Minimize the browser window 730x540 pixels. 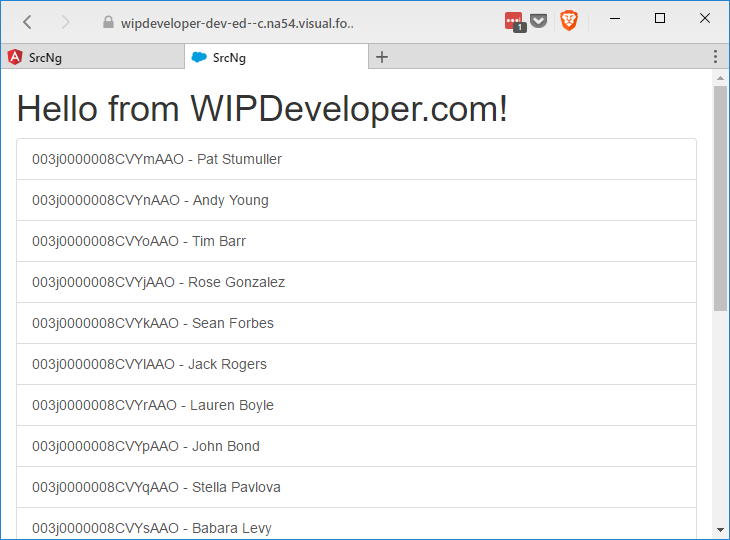[615, 19]
